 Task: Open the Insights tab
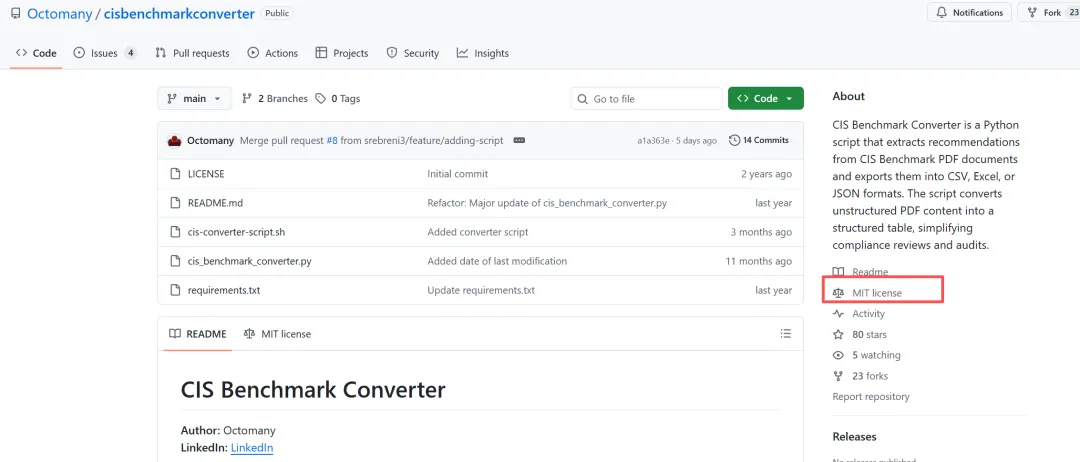click(483, 53)
